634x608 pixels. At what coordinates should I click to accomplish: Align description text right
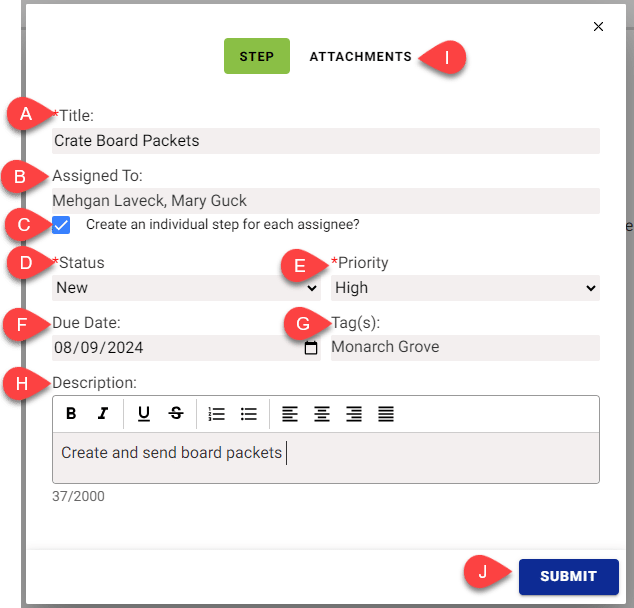point(354,414)
